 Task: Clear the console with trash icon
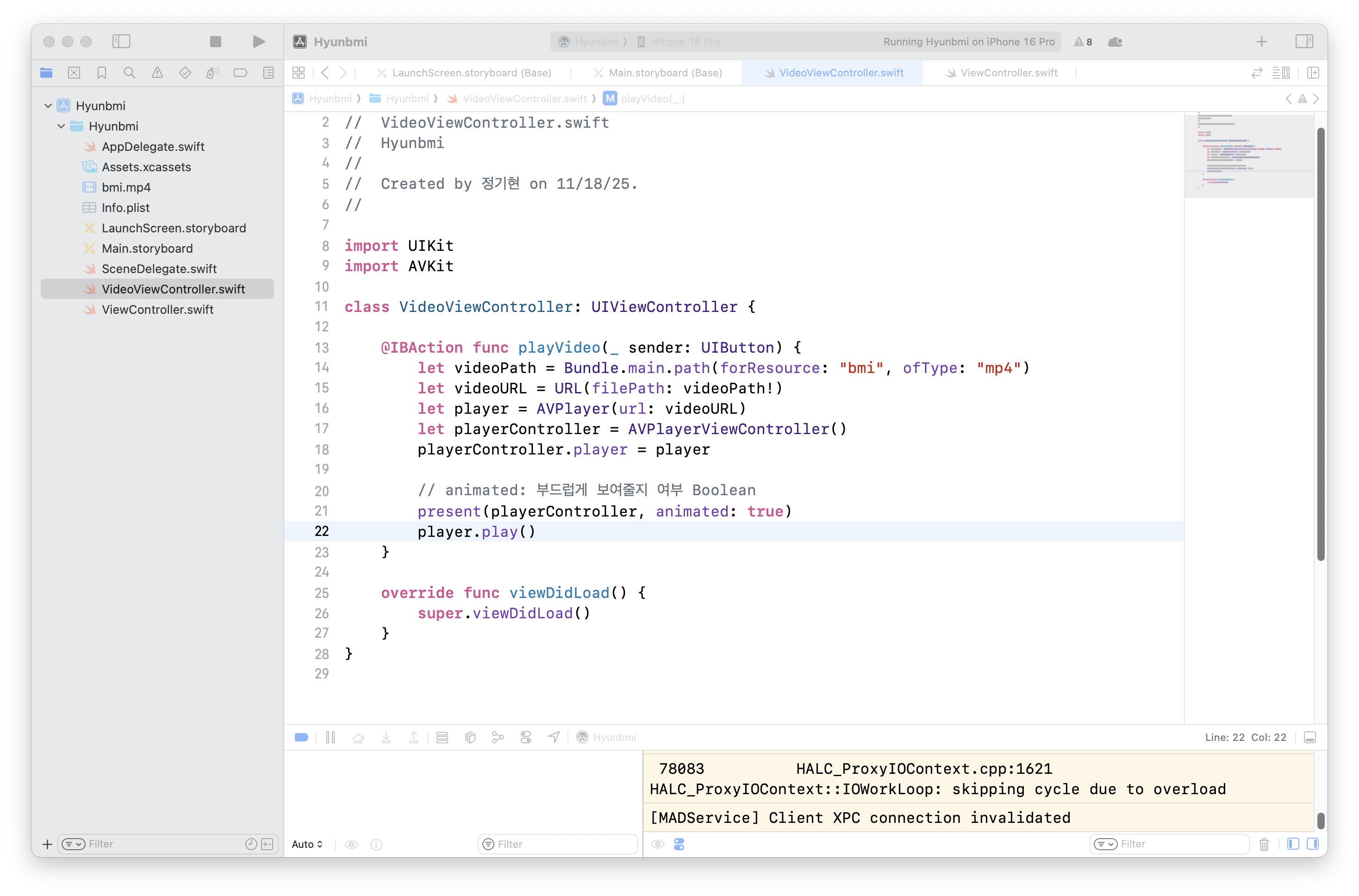pos(1264,844)
